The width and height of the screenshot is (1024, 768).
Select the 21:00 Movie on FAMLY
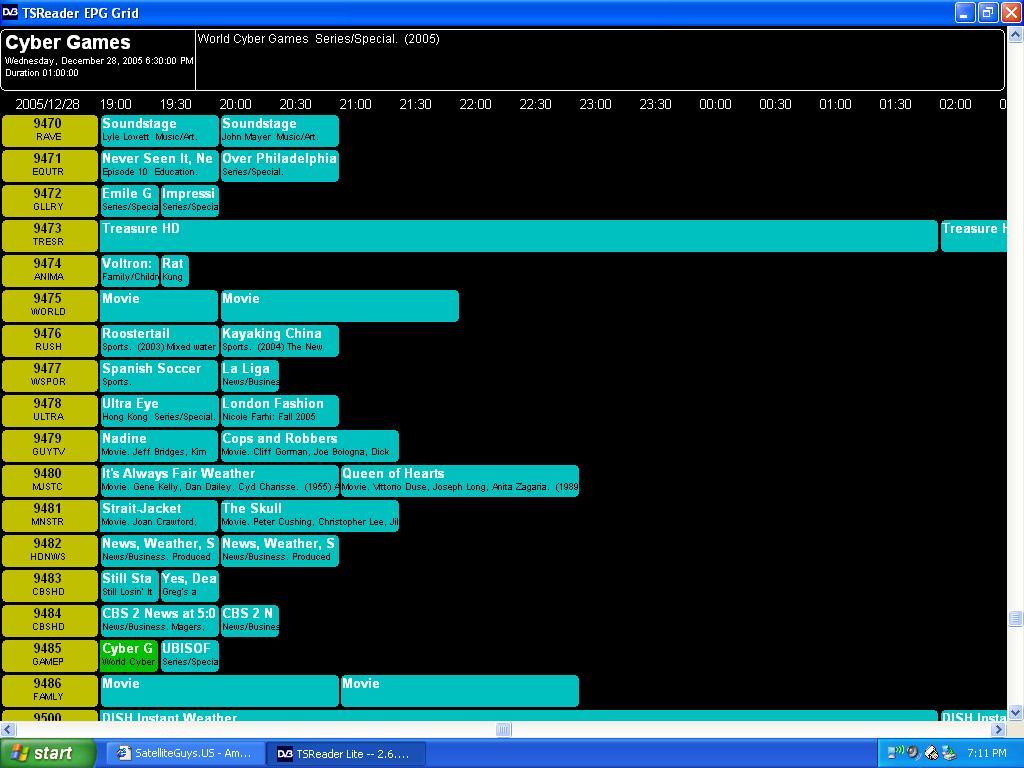460,690
